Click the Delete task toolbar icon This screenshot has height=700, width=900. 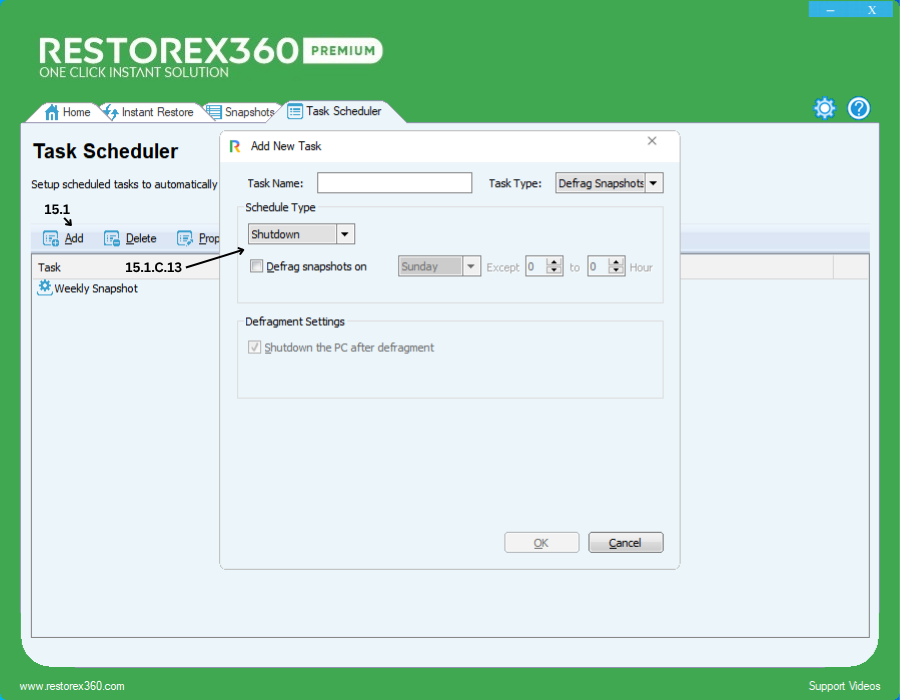point(112,239)
